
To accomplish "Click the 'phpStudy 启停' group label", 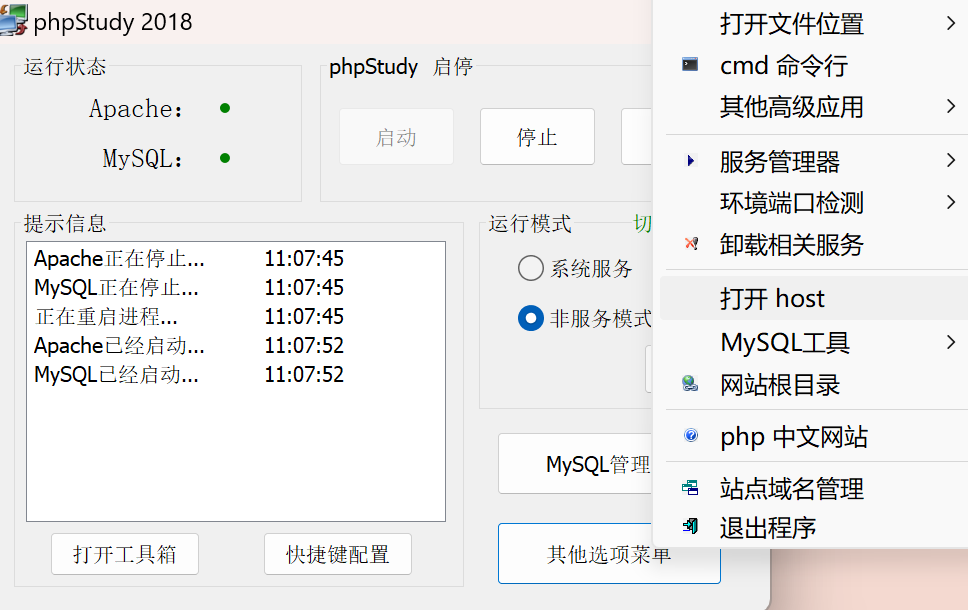I will 401,66.
